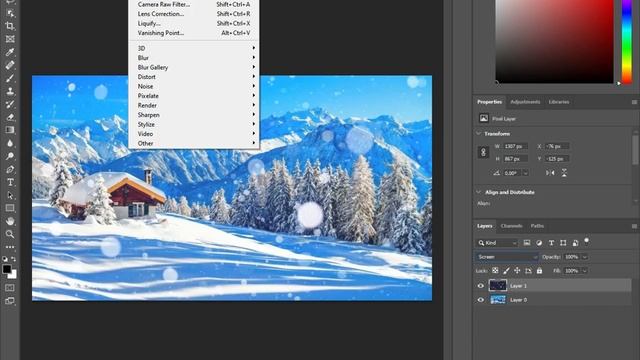Open the Layers panel options menu
This screenshot has height=360, width=640.
coord(634,226)
